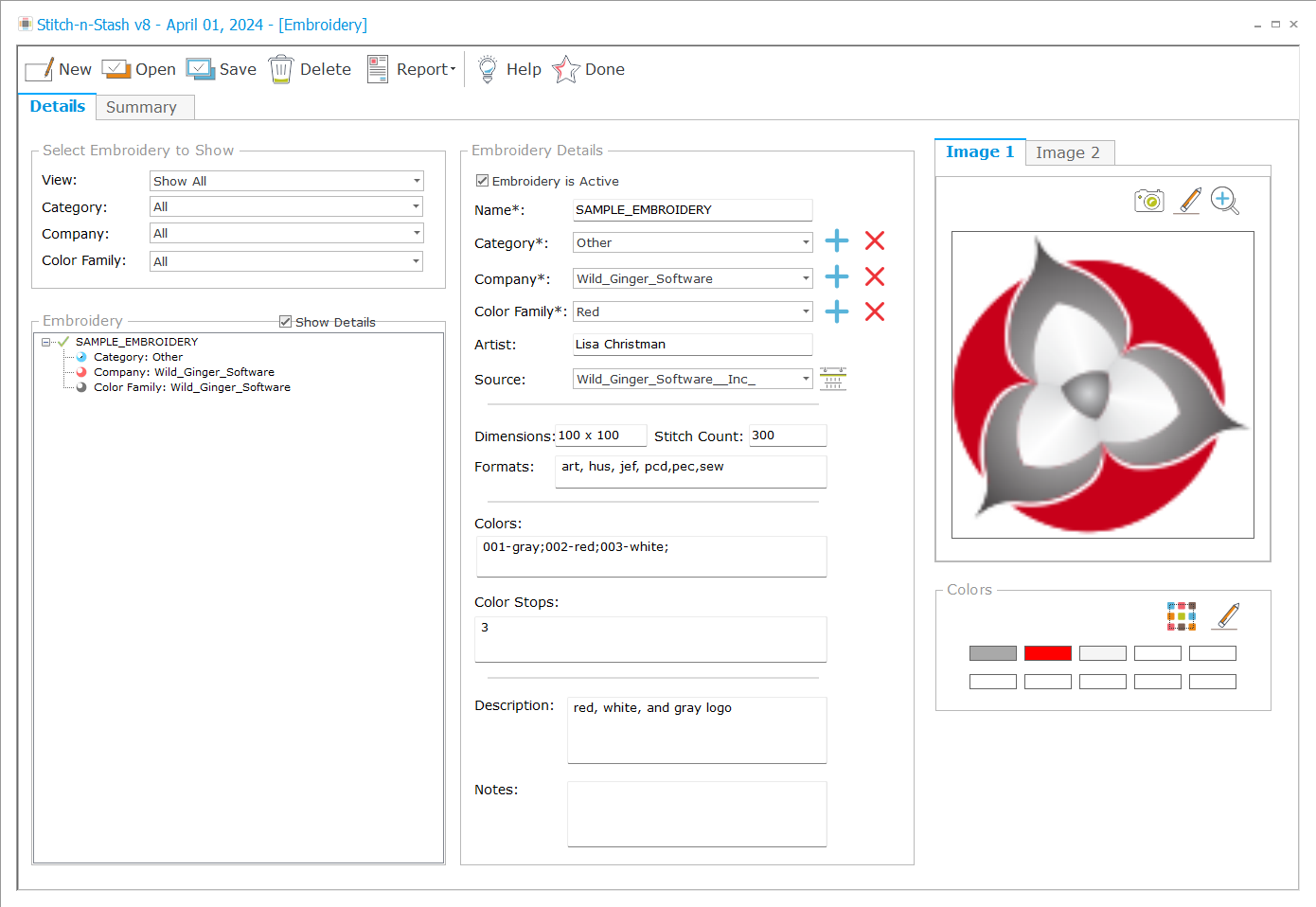
Task: Select the Image 1 tab
Action: [980, 151]
